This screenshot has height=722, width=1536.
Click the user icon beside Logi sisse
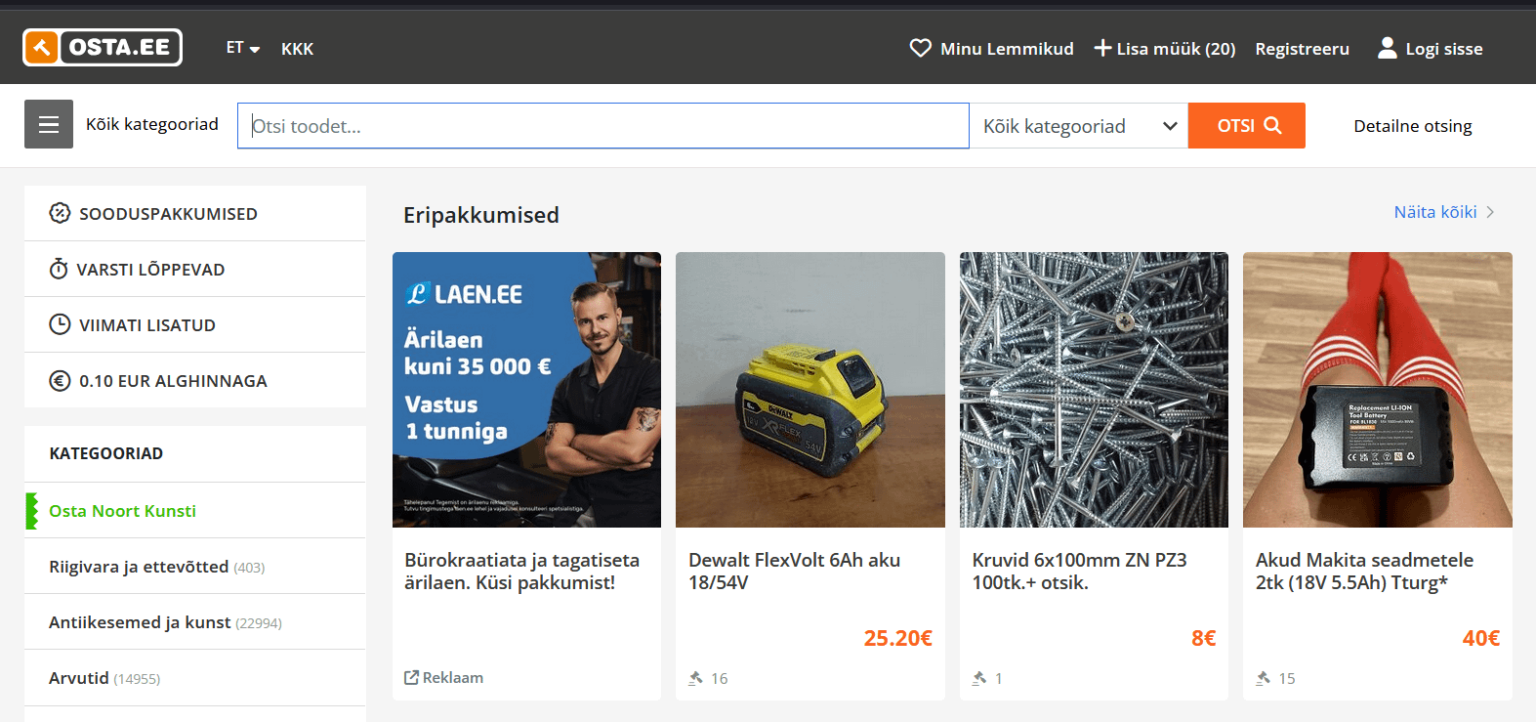click(x=1387, y=48)
